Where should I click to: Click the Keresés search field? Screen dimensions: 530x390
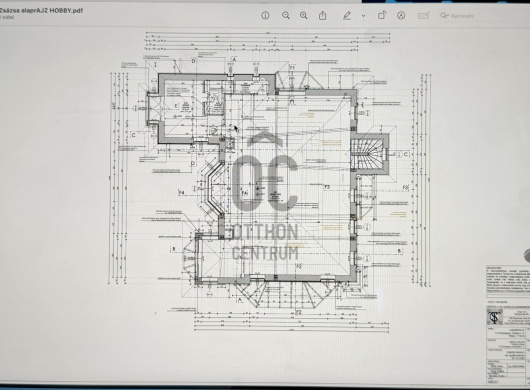coord(483,16)
